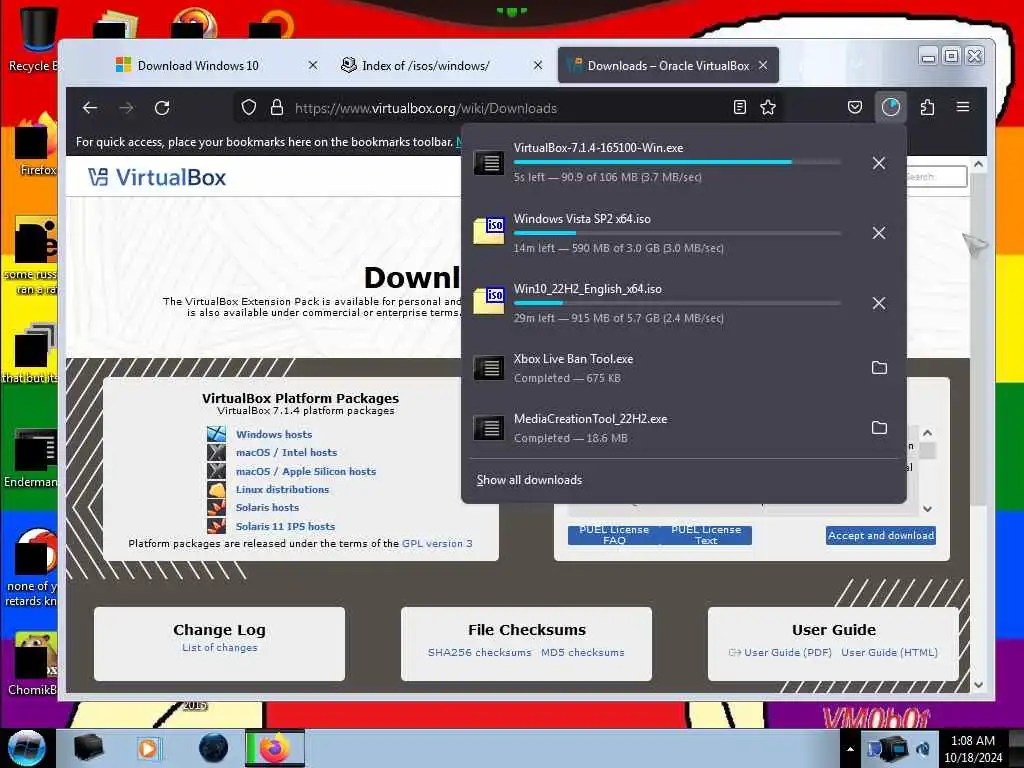
Task: Click Windows Vista iso progress bar
Action: click(677, 233)
